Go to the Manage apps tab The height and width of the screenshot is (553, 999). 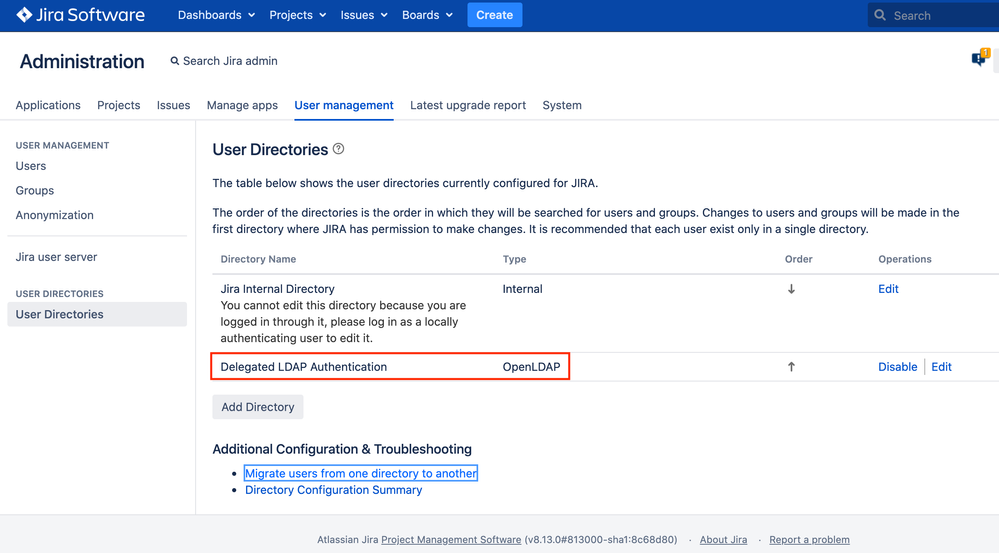point(242,105)
